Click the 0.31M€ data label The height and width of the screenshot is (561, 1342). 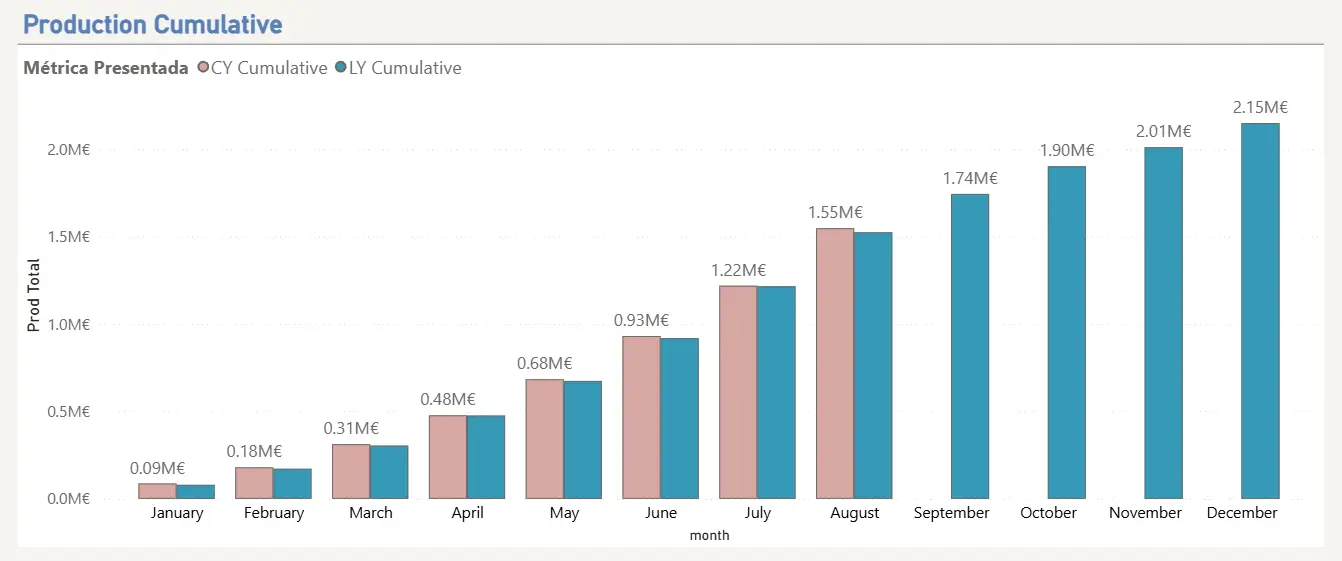click(351, 428)
